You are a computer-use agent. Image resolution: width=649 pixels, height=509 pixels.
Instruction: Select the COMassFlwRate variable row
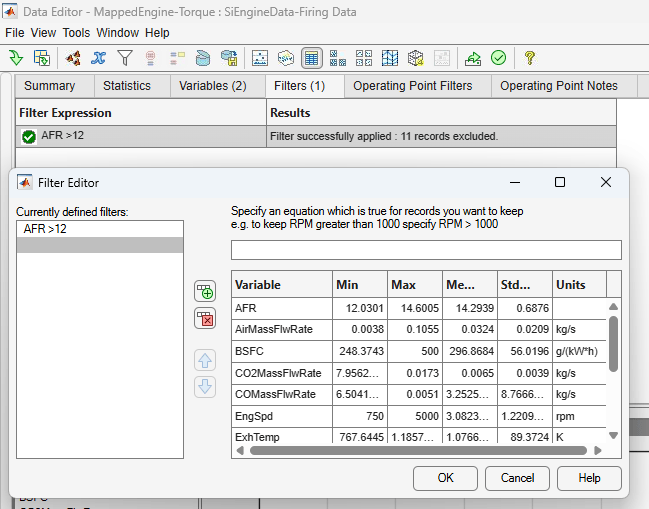click(x=419, y=394)
